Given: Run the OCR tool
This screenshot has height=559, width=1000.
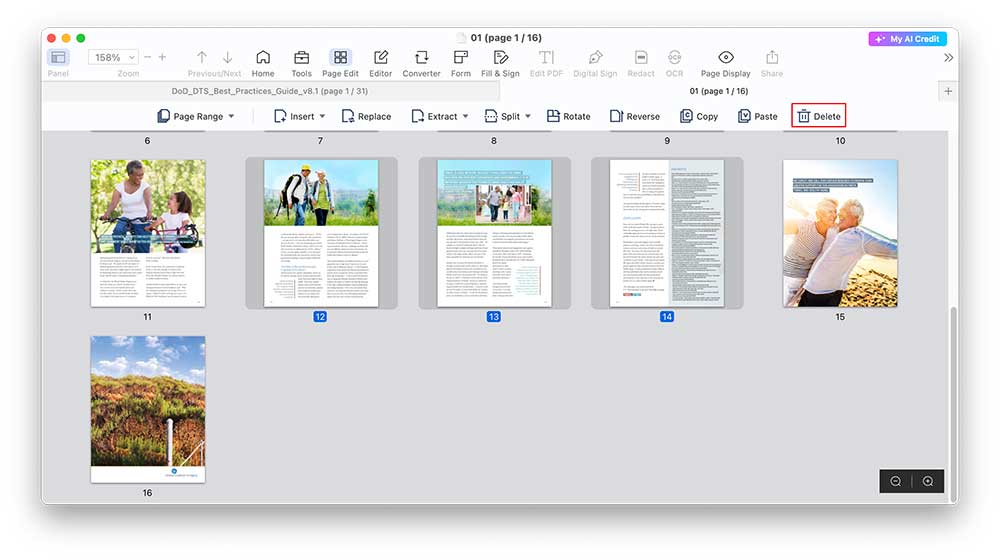Looking at the screenshot, I should click(x=674, y=57).
